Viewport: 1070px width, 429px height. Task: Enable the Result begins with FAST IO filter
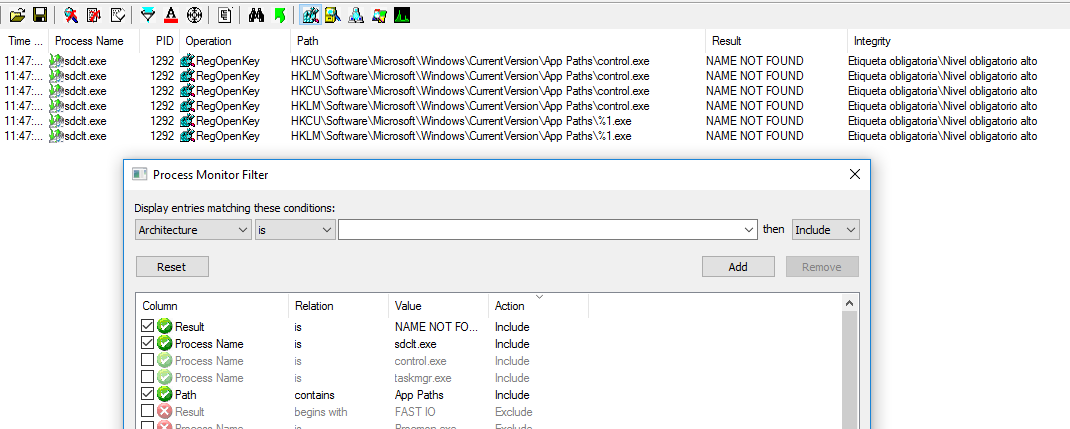(x=147, y=412)
